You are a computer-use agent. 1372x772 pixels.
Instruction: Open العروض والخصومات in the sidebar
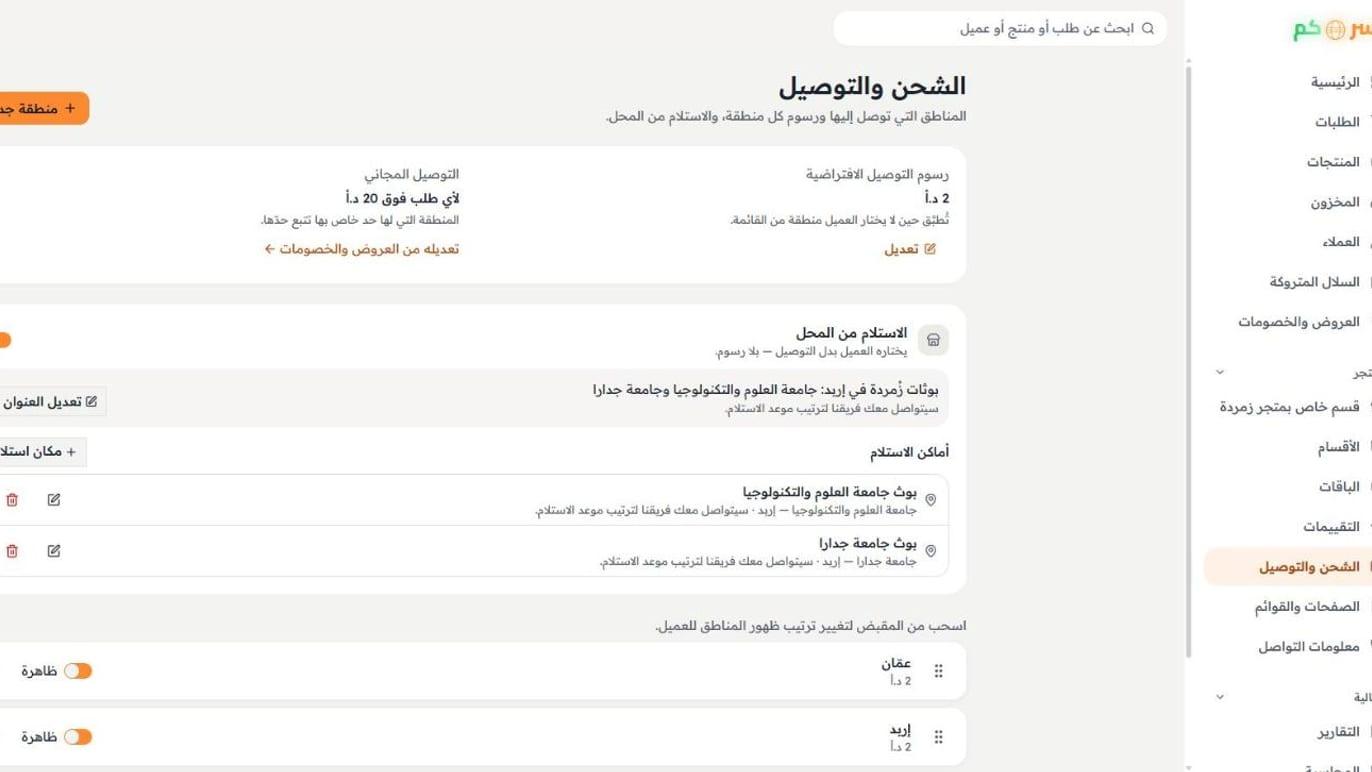(x=1288, y=322)
